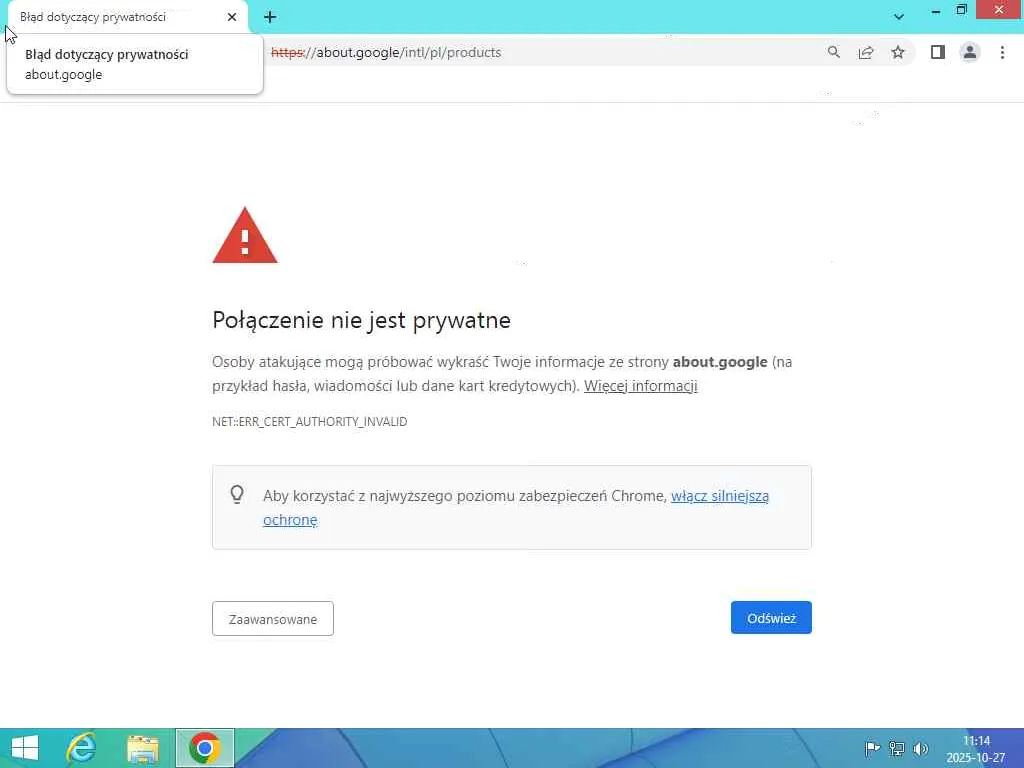Bookmark this page with the star icon
This screenshot has height=768, width=1024.
click(898, 52)
